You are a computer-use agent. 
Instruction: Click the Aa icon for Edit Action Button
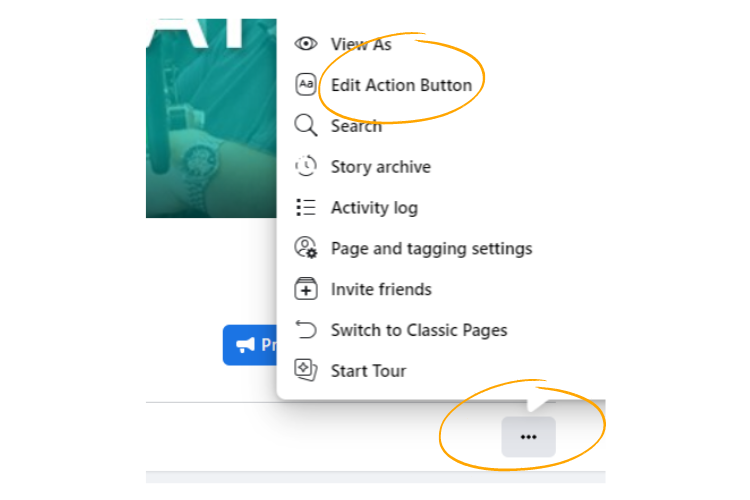(306, 85)
